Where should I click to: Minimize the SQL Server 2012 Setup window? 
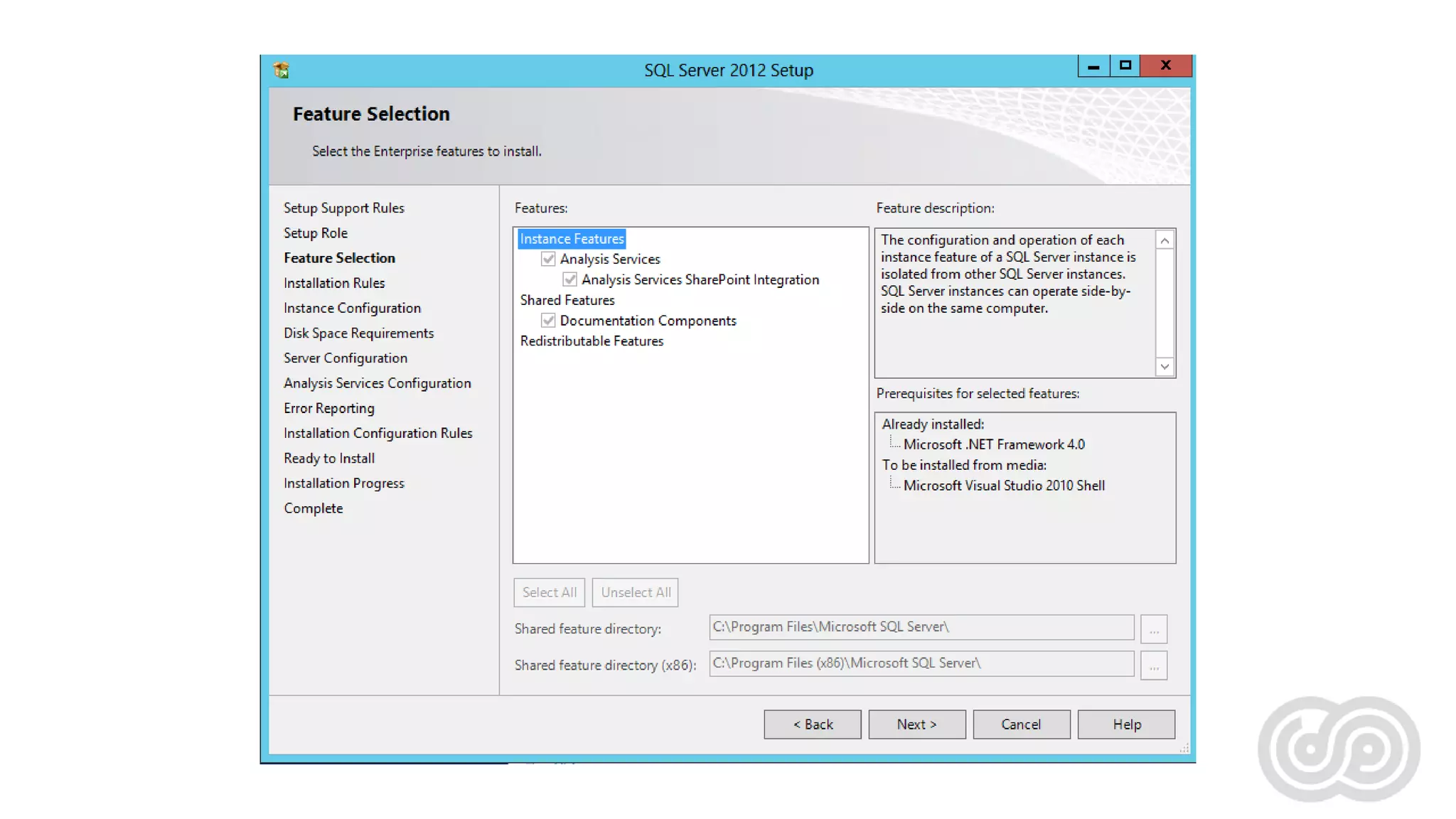[x=1093, y=66]
